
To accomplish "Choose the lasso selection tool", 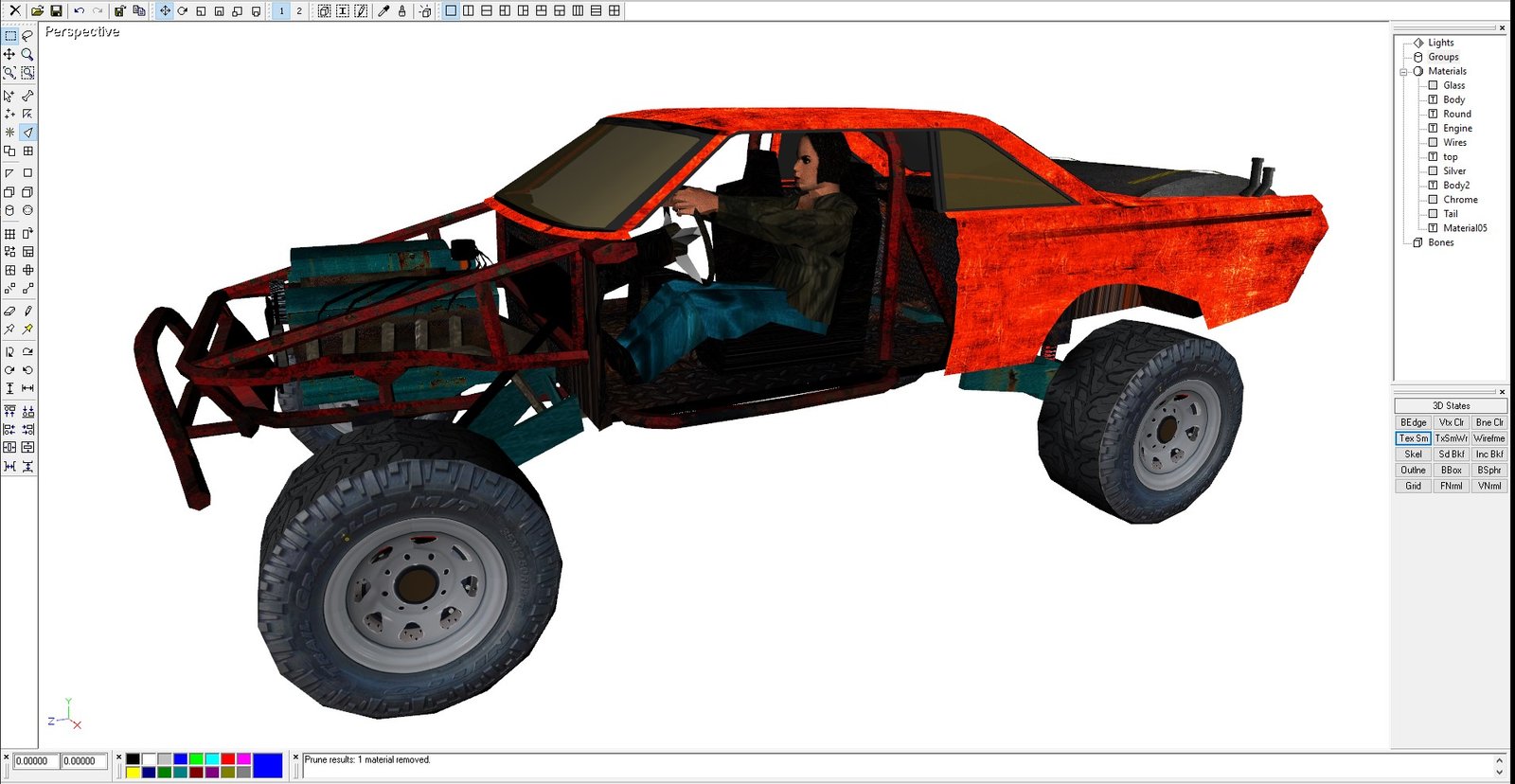I will [x=27, y=35].
